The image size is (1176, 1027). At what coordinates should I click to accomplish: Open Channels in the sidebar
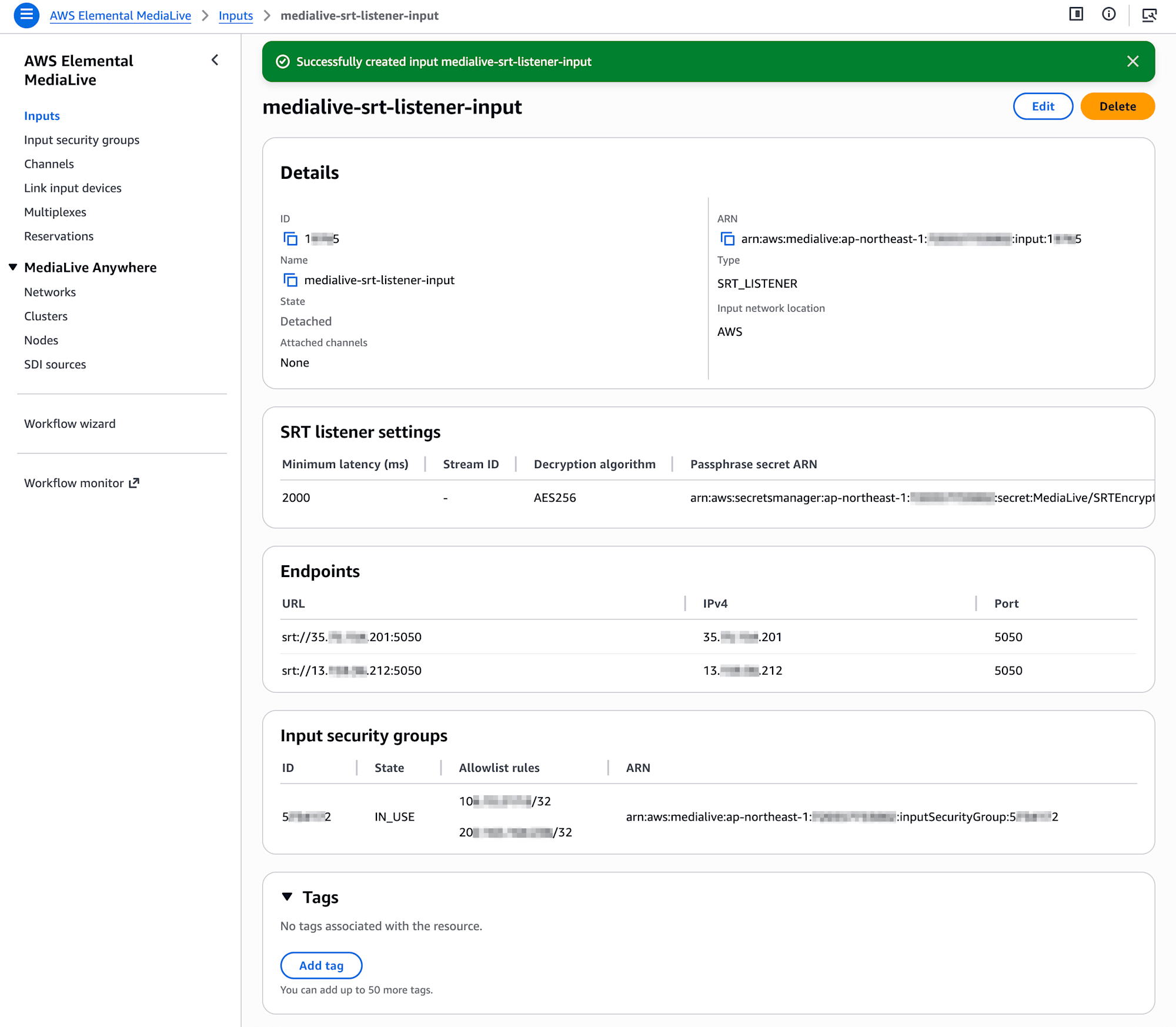(49, 164)
